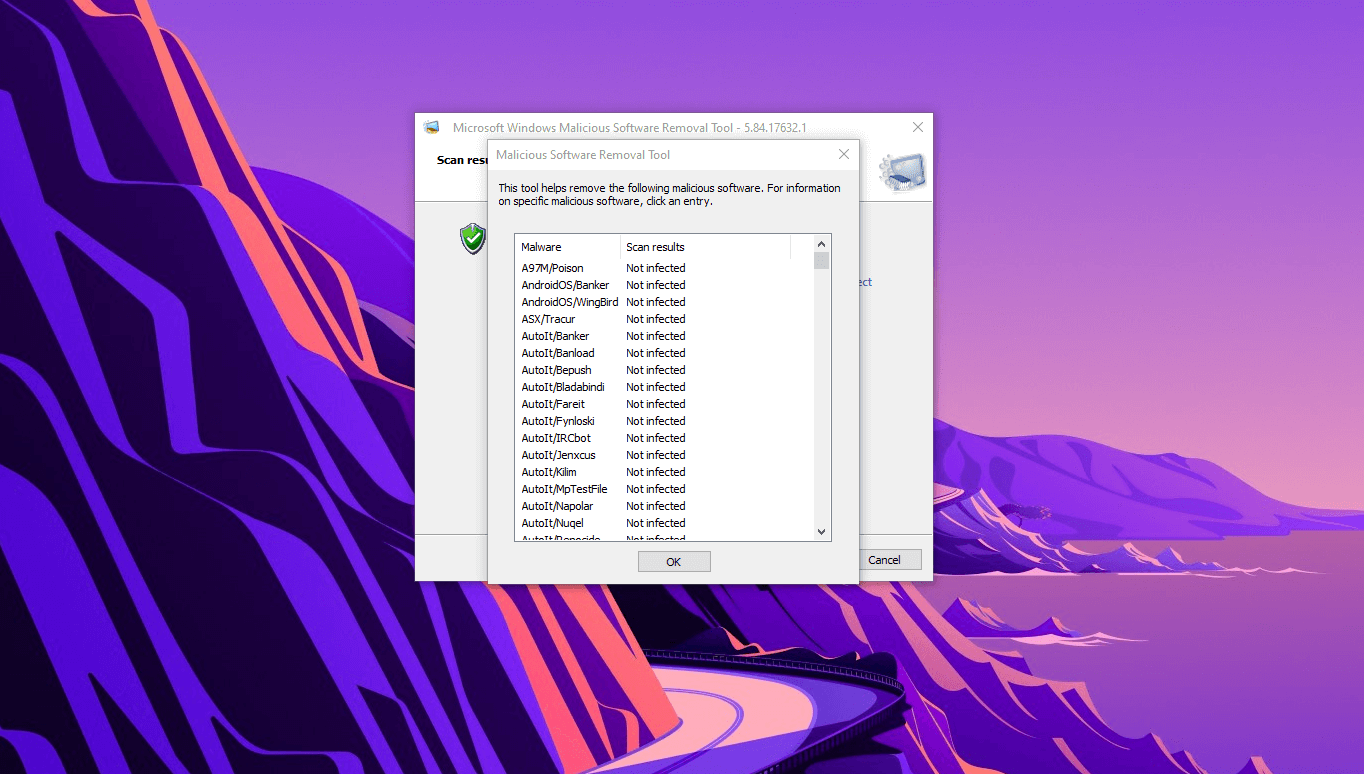Click the scroll up arrow in malware list

point(821,244)
